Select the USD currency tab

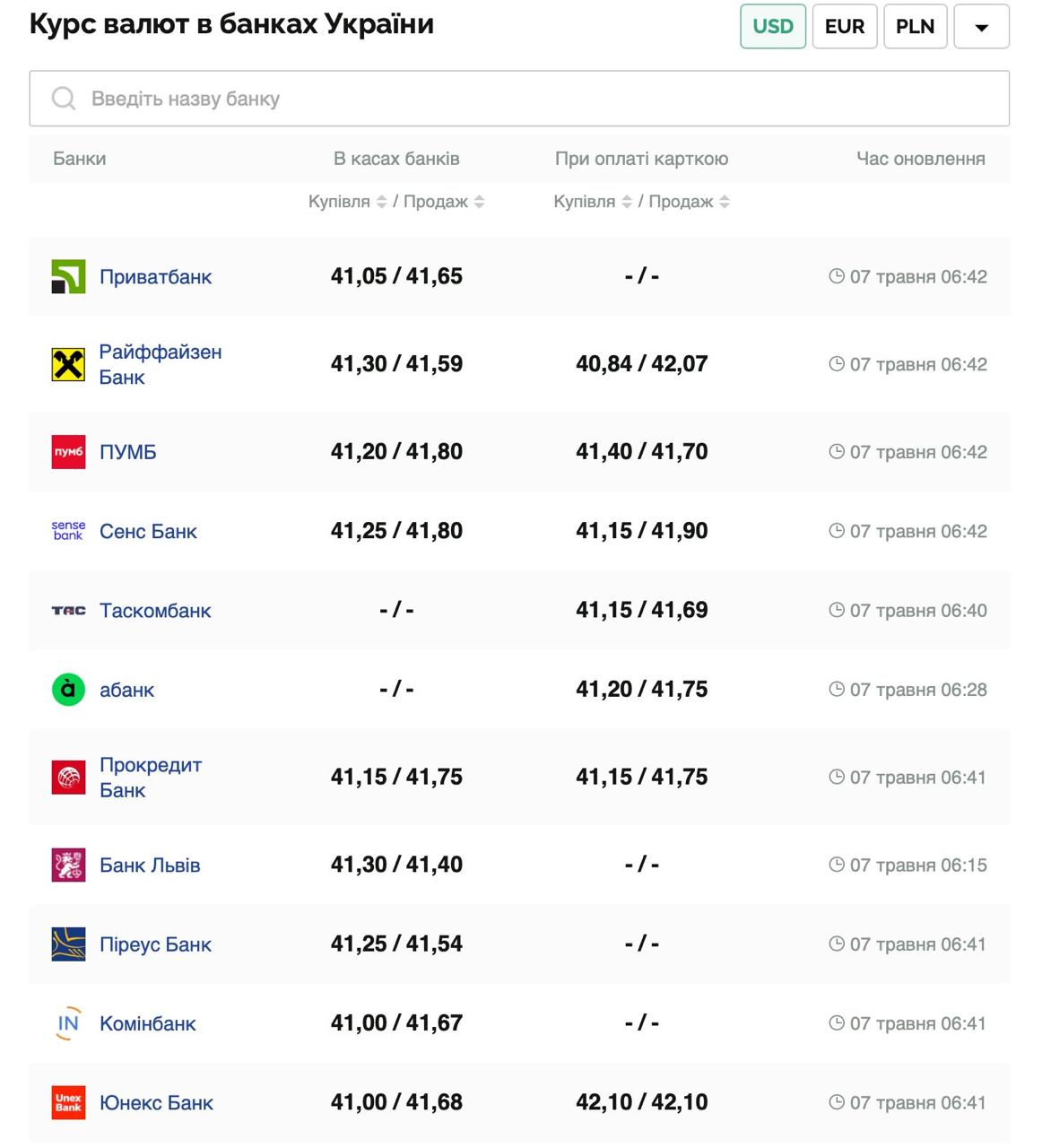pos(772,27)
